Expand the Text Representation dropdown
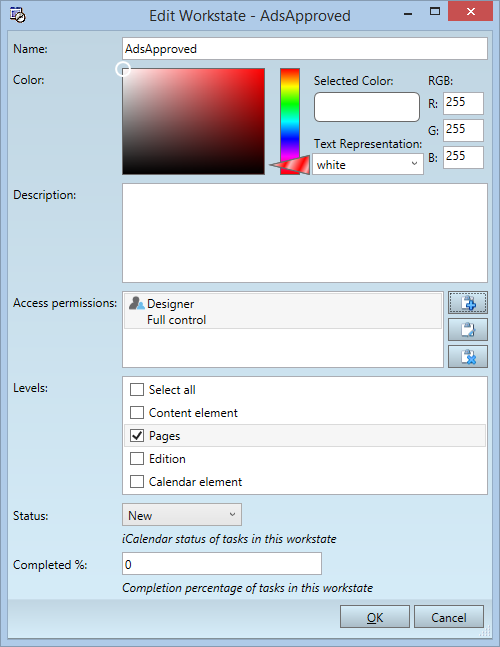This screenshot has height=647, width=500. 368,164
